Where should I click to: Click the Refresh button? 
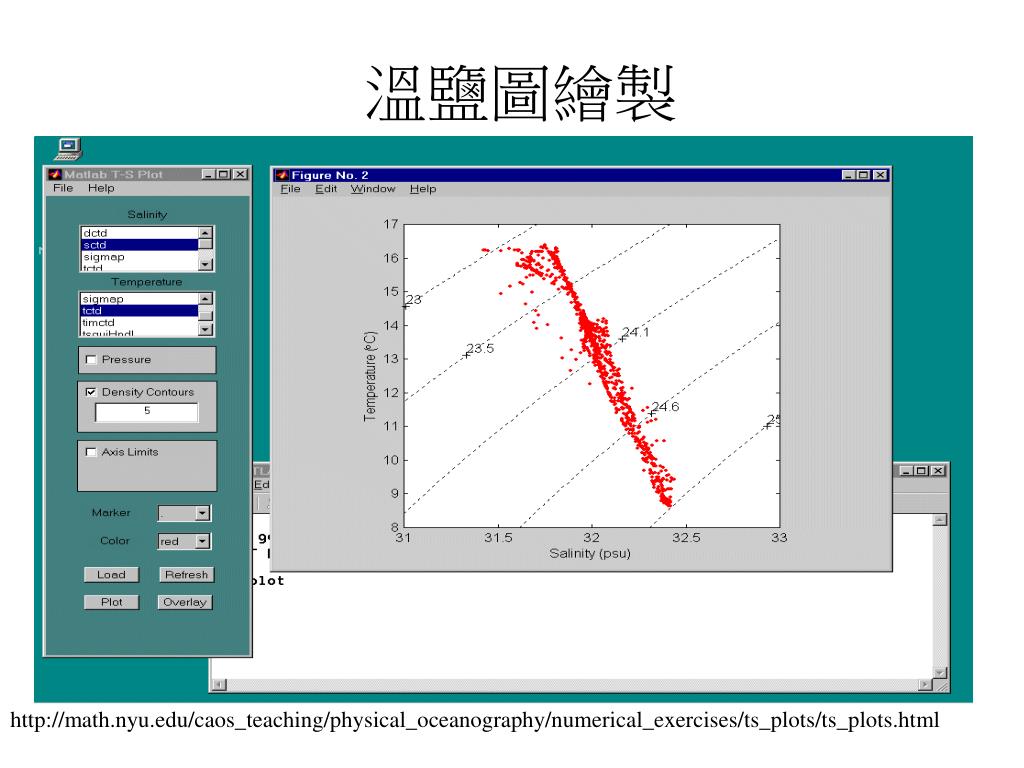(x=186, y=575)
